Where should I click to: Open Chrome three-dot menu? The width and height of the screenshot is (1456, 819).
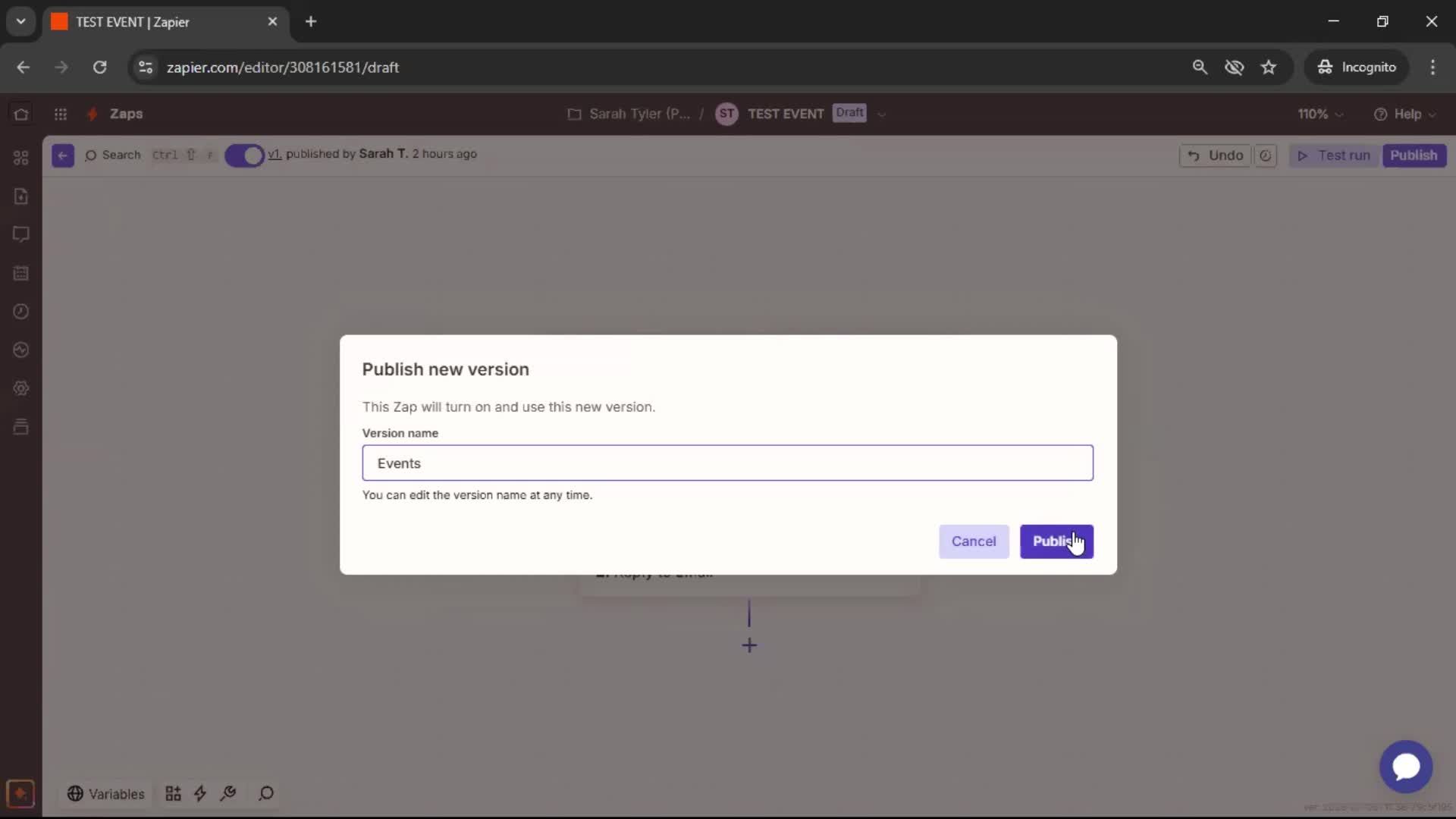pos(1432,67)
